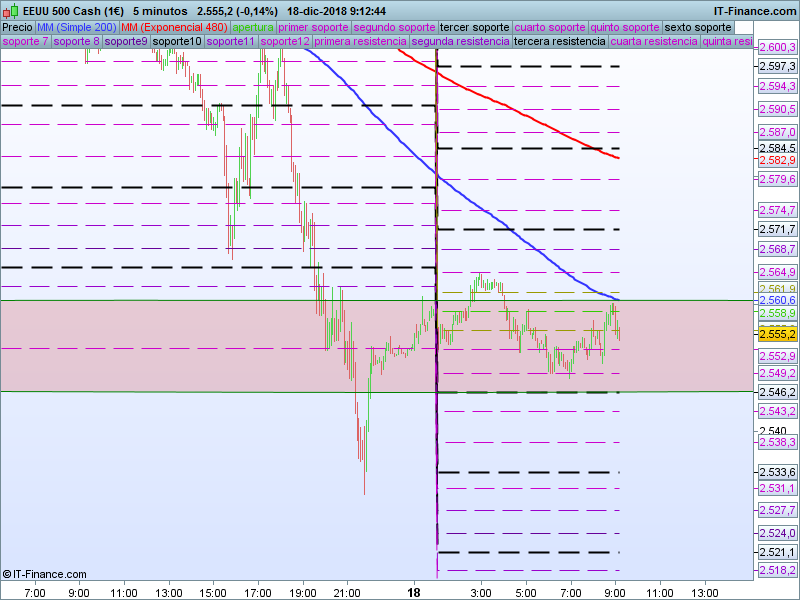Click price axis label 2.590,5
800x600 pixels.
pyautogui.click(x=777, y=109)
